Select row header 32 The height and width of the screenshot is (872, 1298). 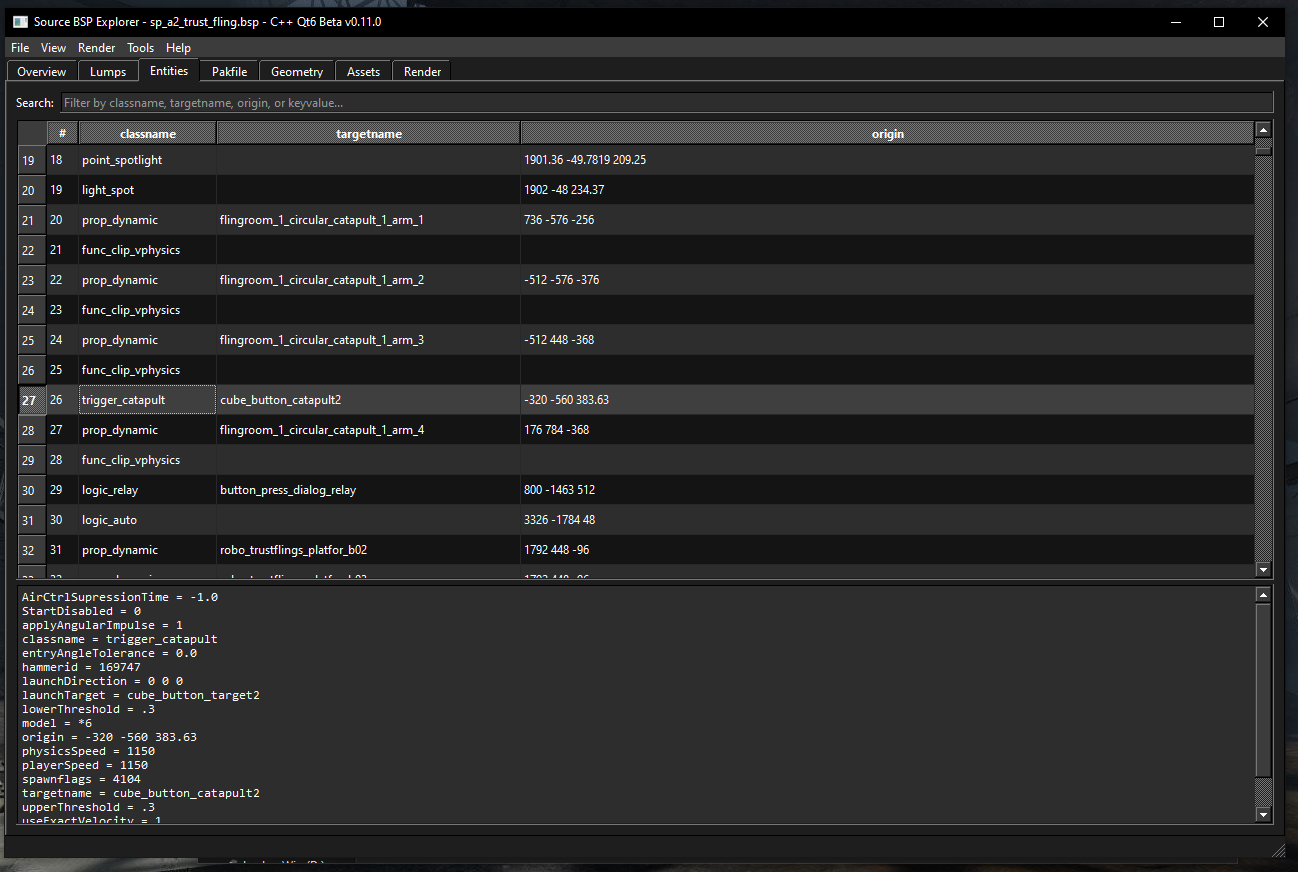tap(32, 550)
